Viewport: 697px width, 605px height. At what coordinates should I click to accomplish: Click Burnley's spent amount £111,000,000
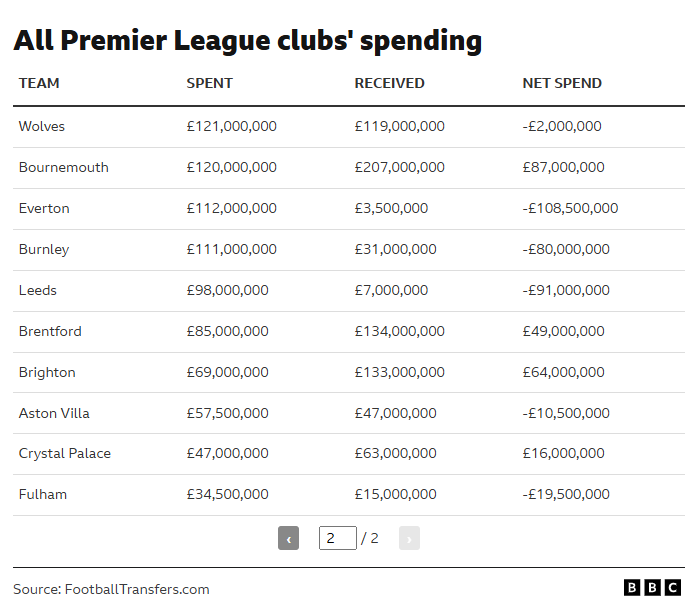(x=232, y=249)
